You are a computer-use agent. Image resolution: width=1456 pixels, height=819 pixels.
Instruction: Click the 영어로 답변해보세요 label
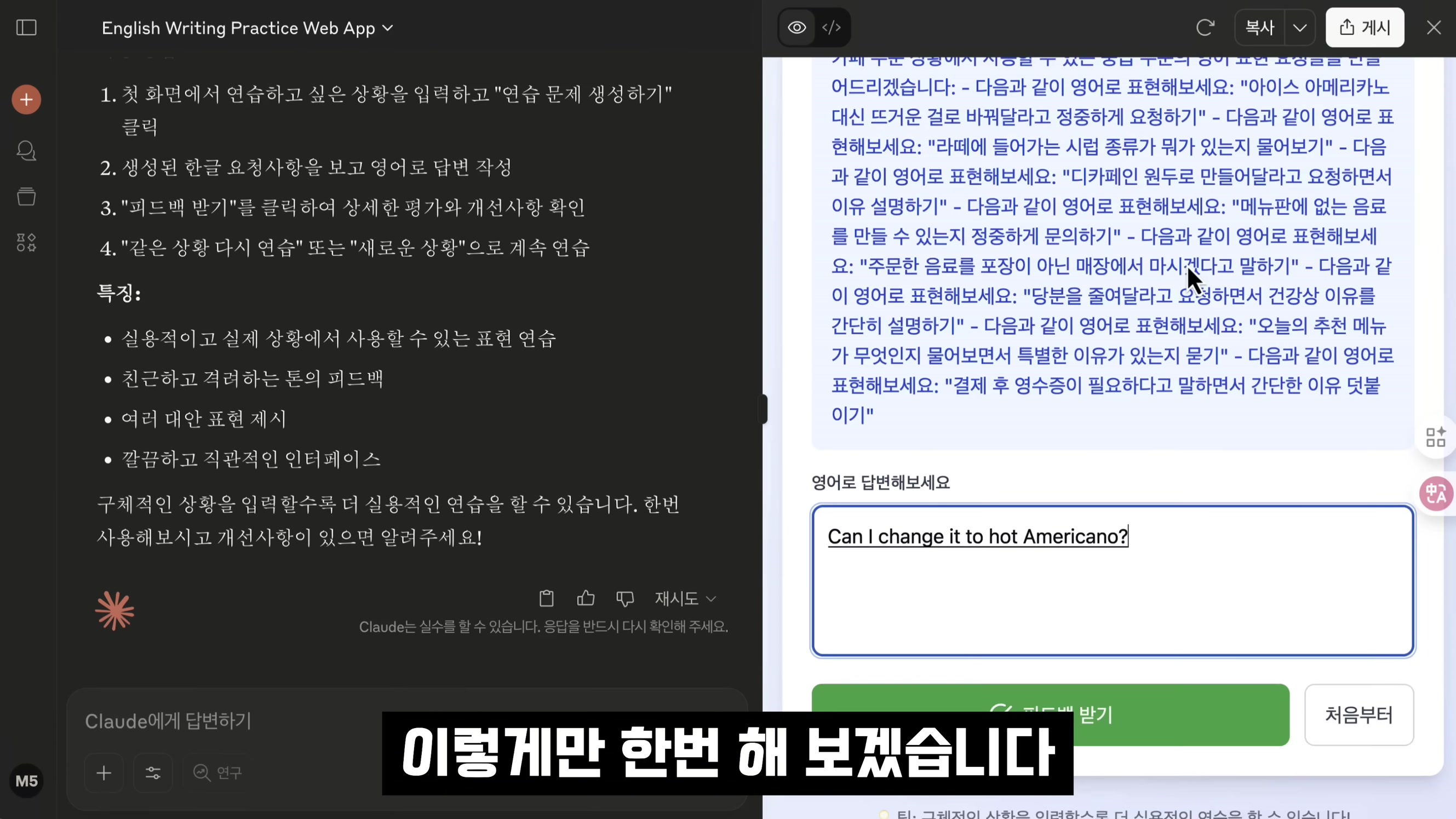pyautogui.click(x=881, y=482)
